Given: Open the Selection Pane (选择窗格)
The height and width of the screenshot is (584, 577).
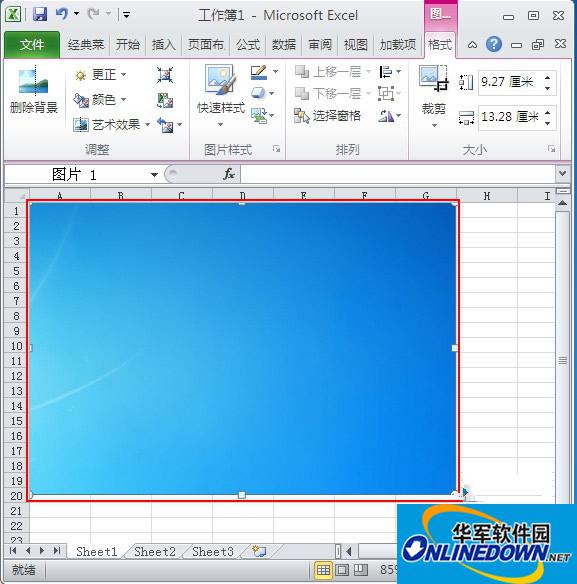Looking at the screenshot, I should (328, 116).
